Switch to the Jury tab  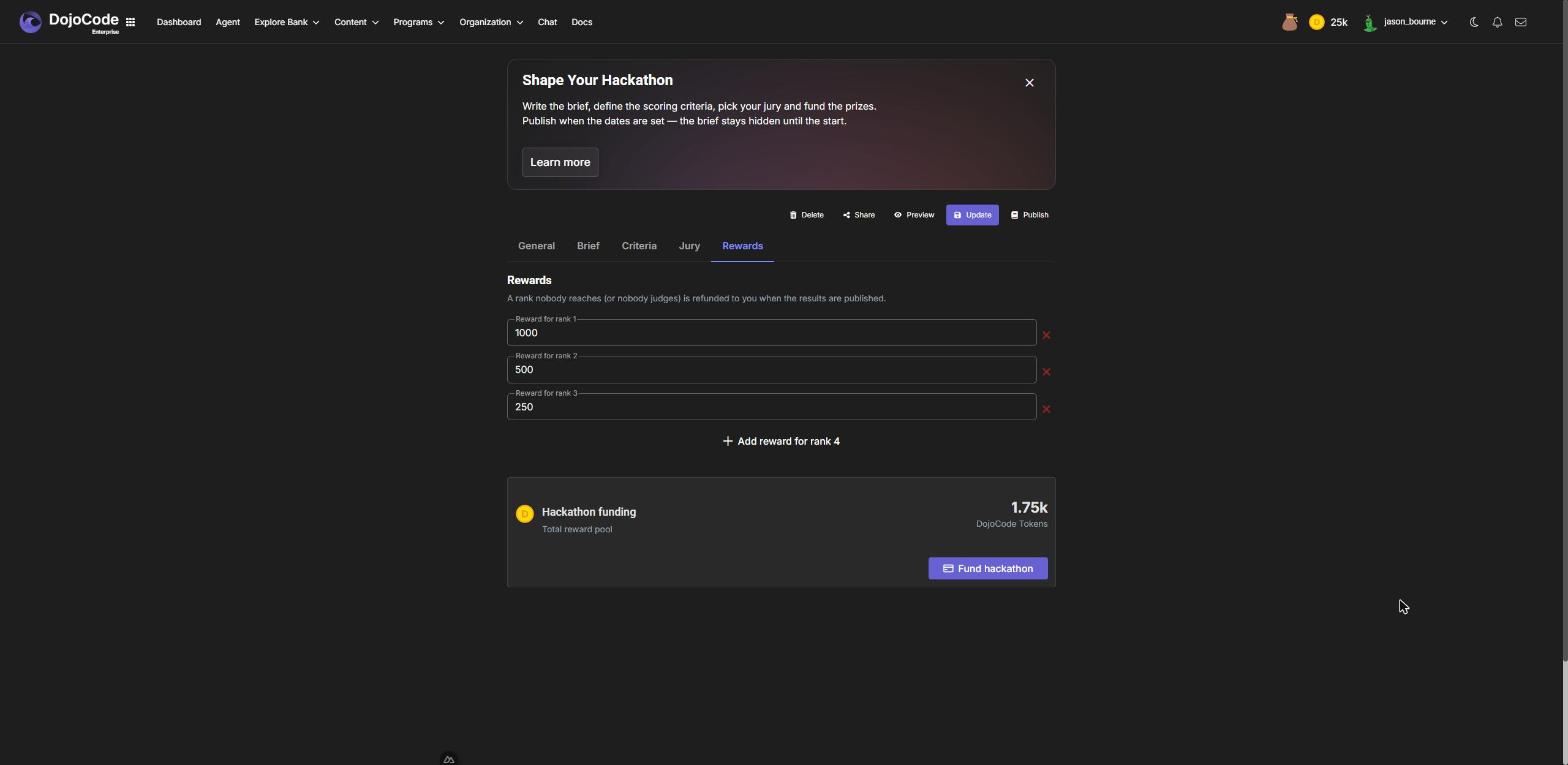tap(689, 246)
